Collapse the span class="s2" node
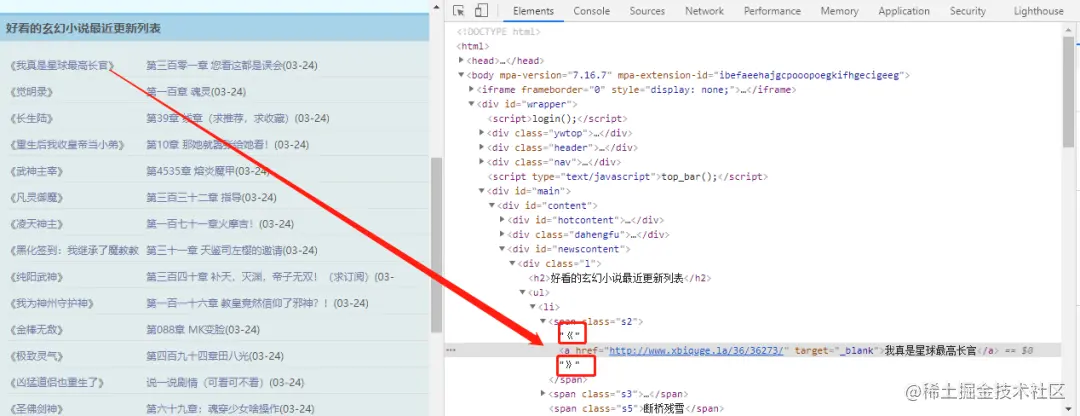 (543, 321)
